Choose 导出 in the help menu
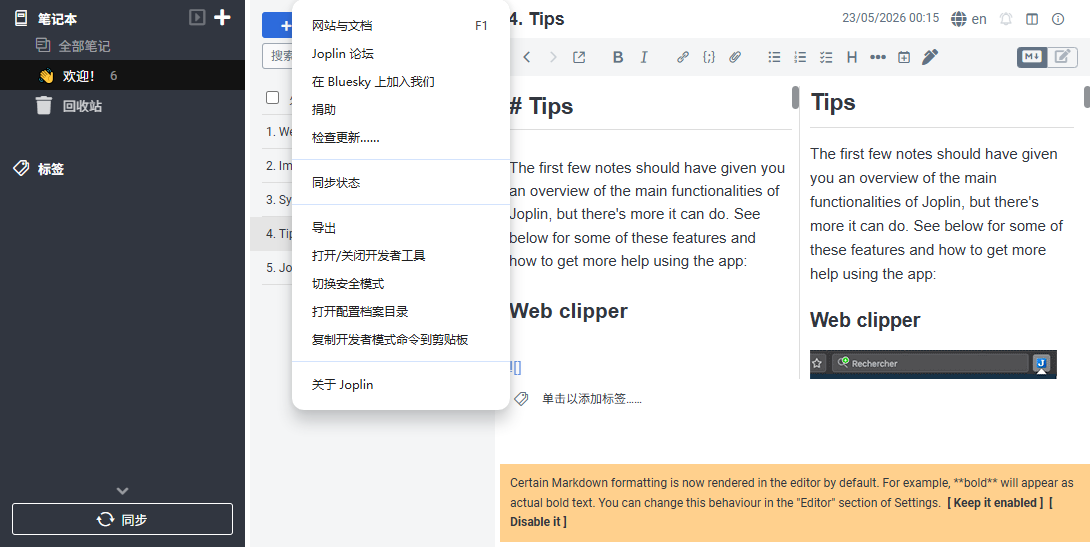Screen dimensions: 1090x547 pos(400,228)
